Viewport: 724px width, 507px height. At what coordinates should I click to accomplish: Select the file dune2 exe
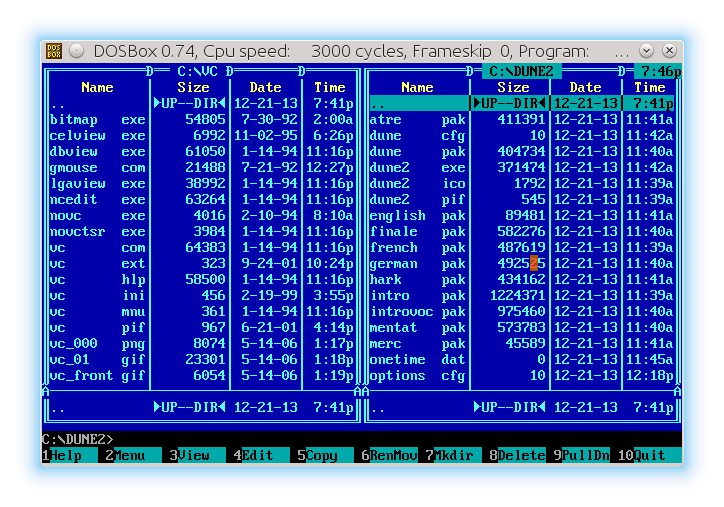[x=522, y=168]
